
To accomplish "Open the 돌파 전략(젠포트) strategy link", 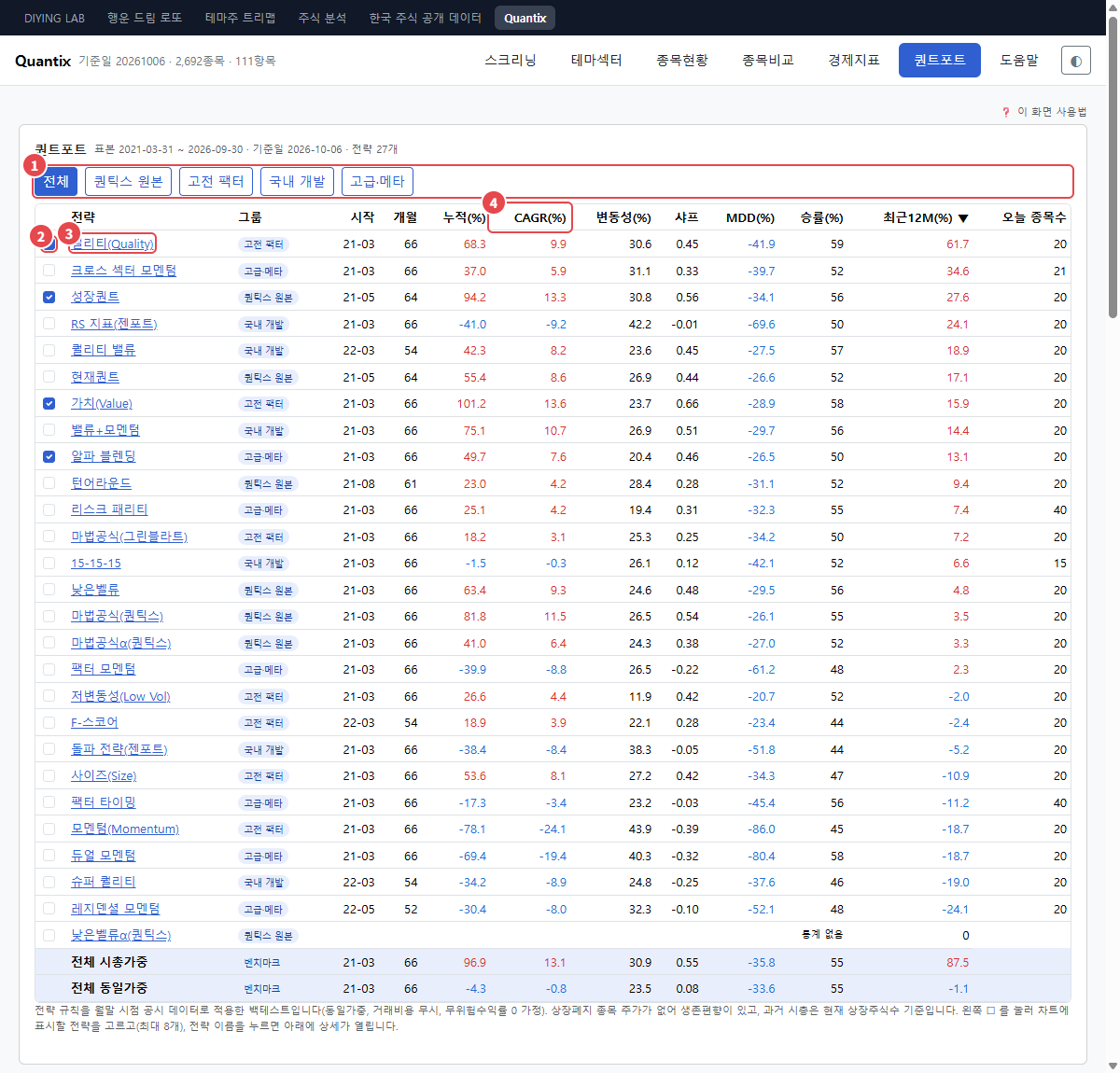I will click(119, 749).
